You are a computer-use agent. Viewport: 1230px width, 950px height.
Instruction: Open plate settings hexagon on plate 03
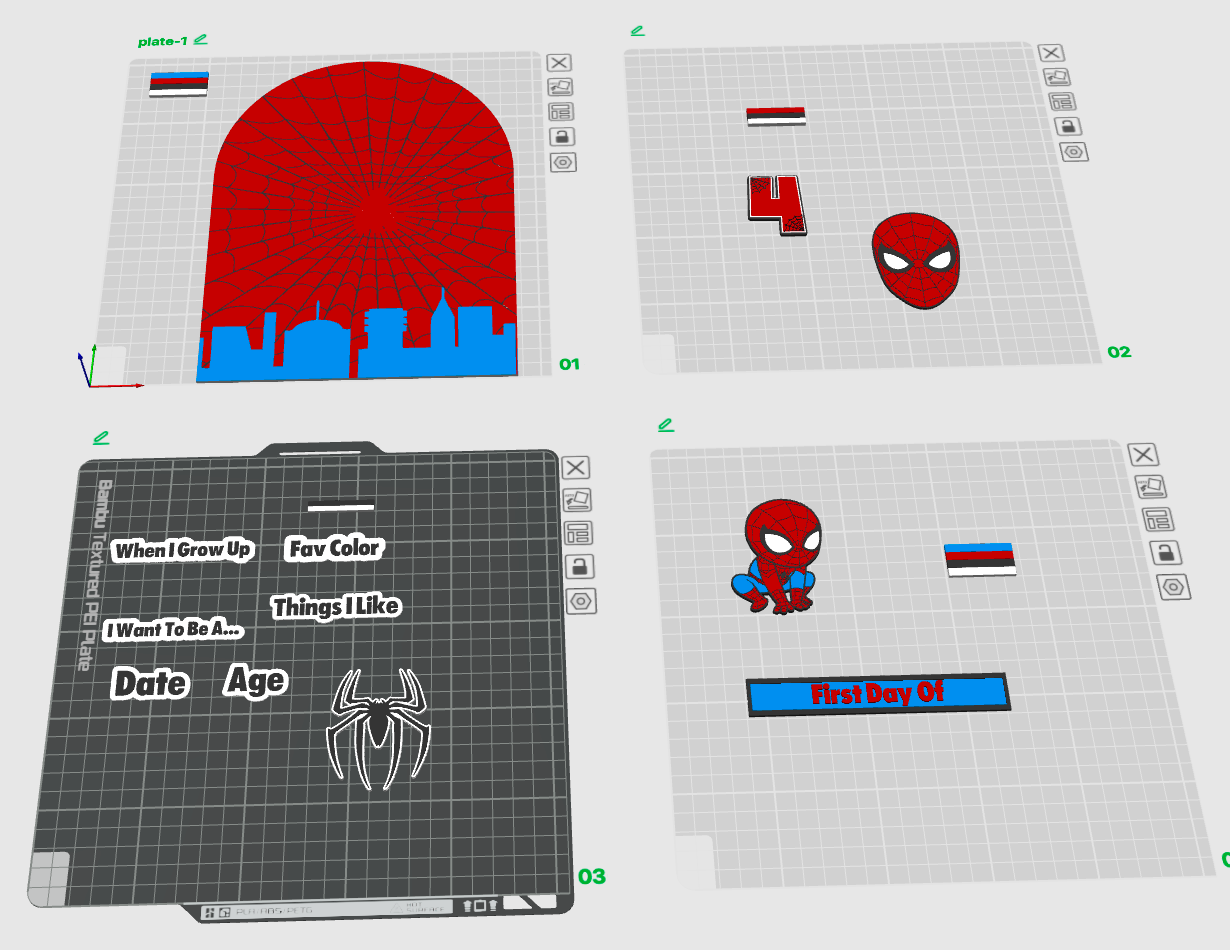point(582,601)
